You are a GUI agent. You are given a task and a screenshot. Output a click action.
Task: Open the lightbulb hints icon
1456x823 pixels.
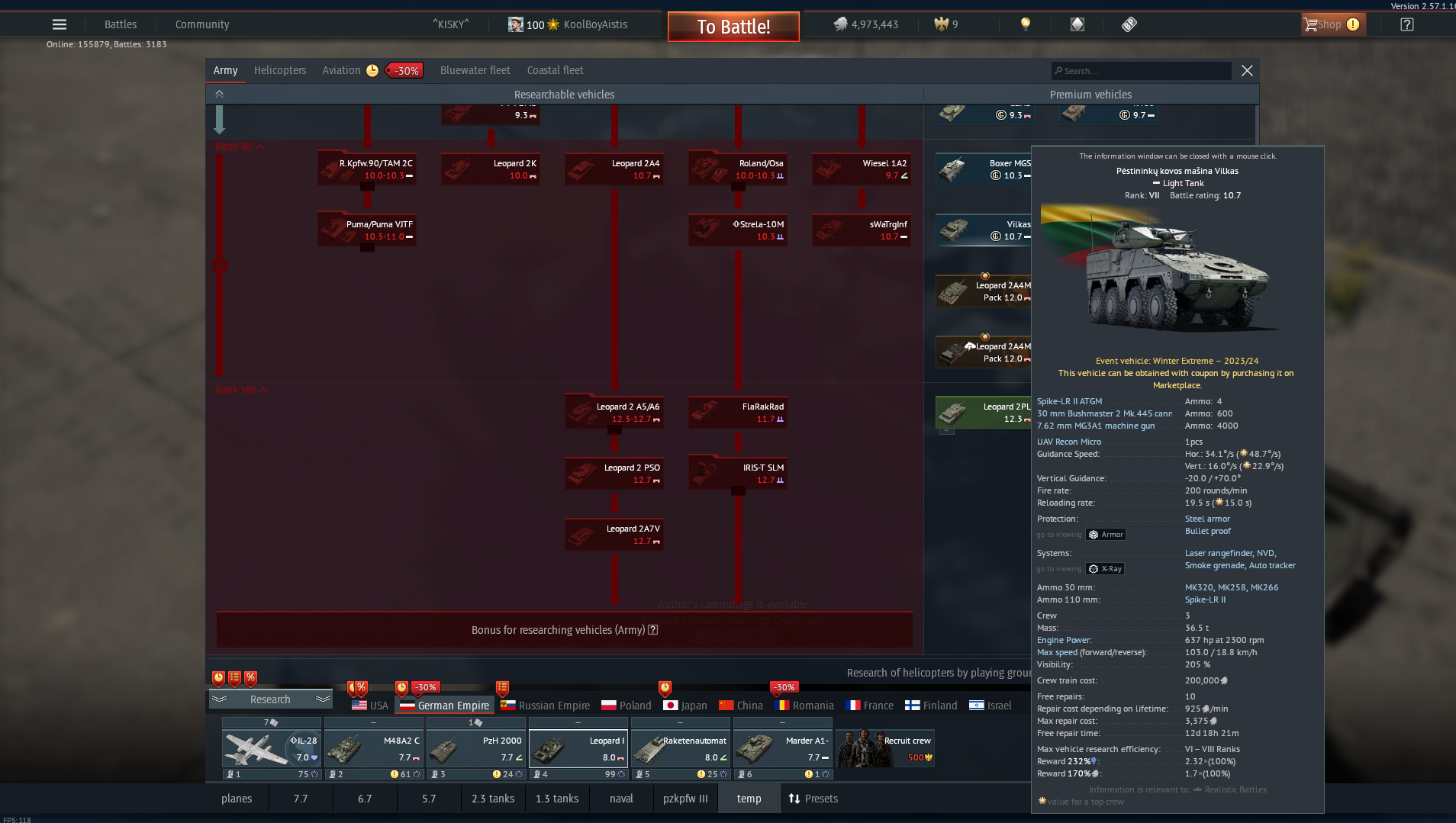click(1026, 24)
